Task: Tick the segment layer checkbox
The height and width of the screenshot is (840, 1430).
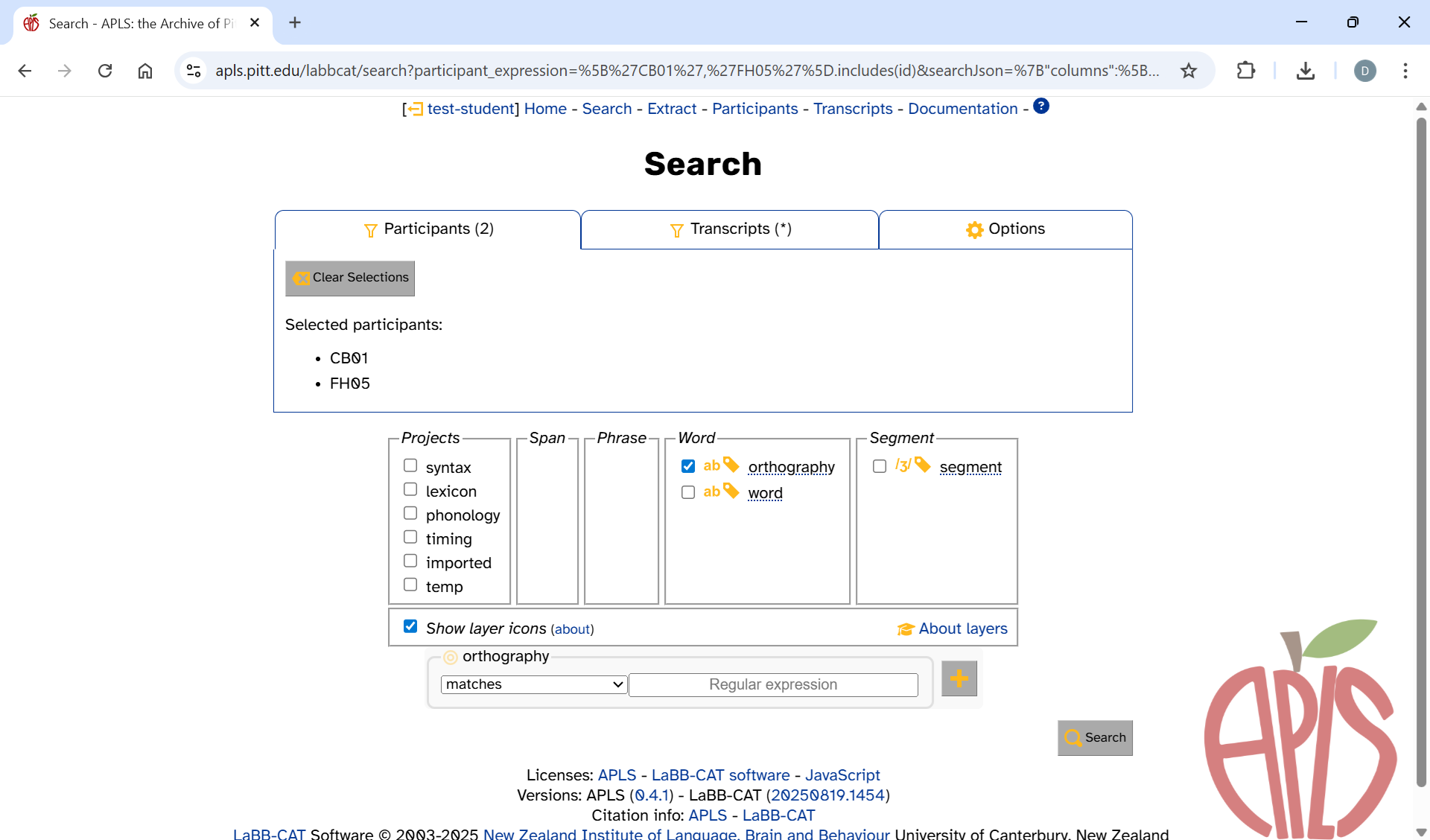Action: (x=880, y=466)
